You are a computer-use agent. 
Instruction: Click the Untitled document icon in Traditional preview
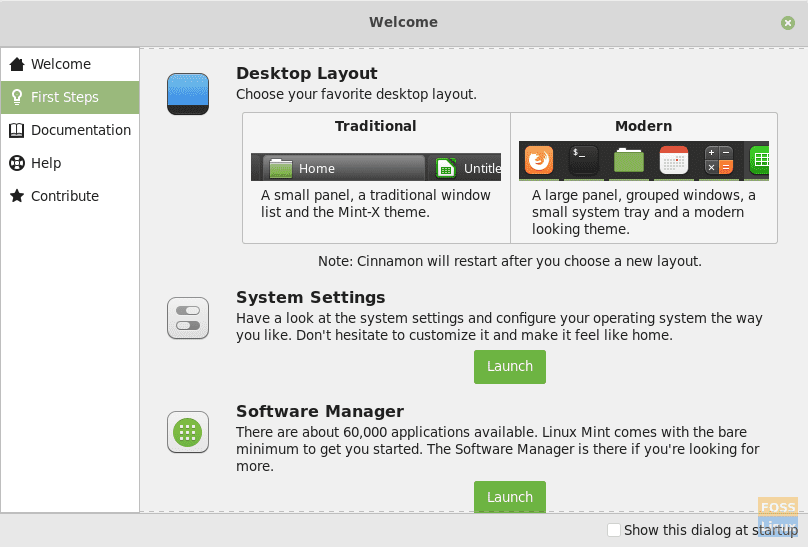point(446,168)
